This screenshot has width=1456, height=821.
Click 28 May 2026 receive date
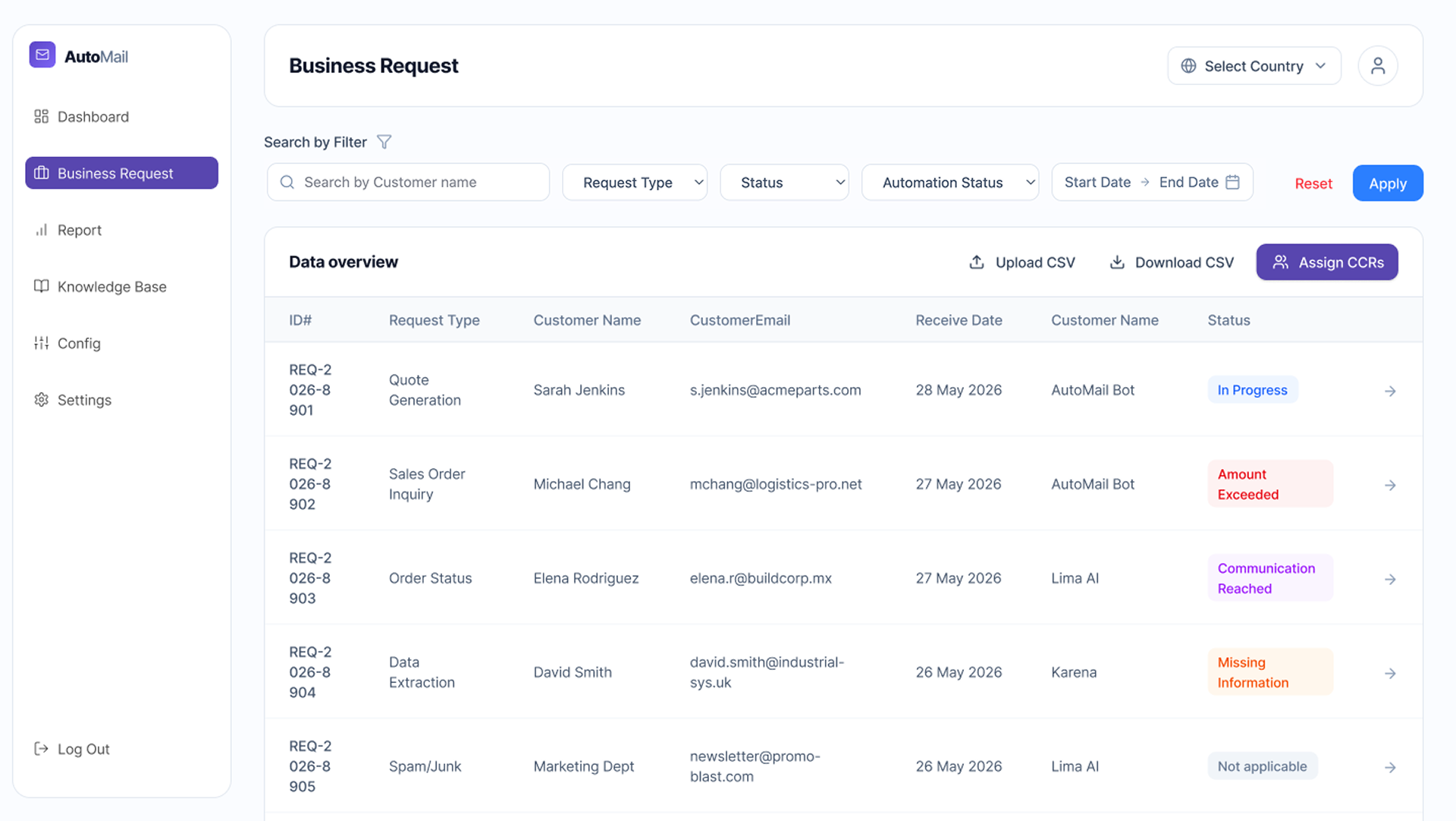(959, 390)
